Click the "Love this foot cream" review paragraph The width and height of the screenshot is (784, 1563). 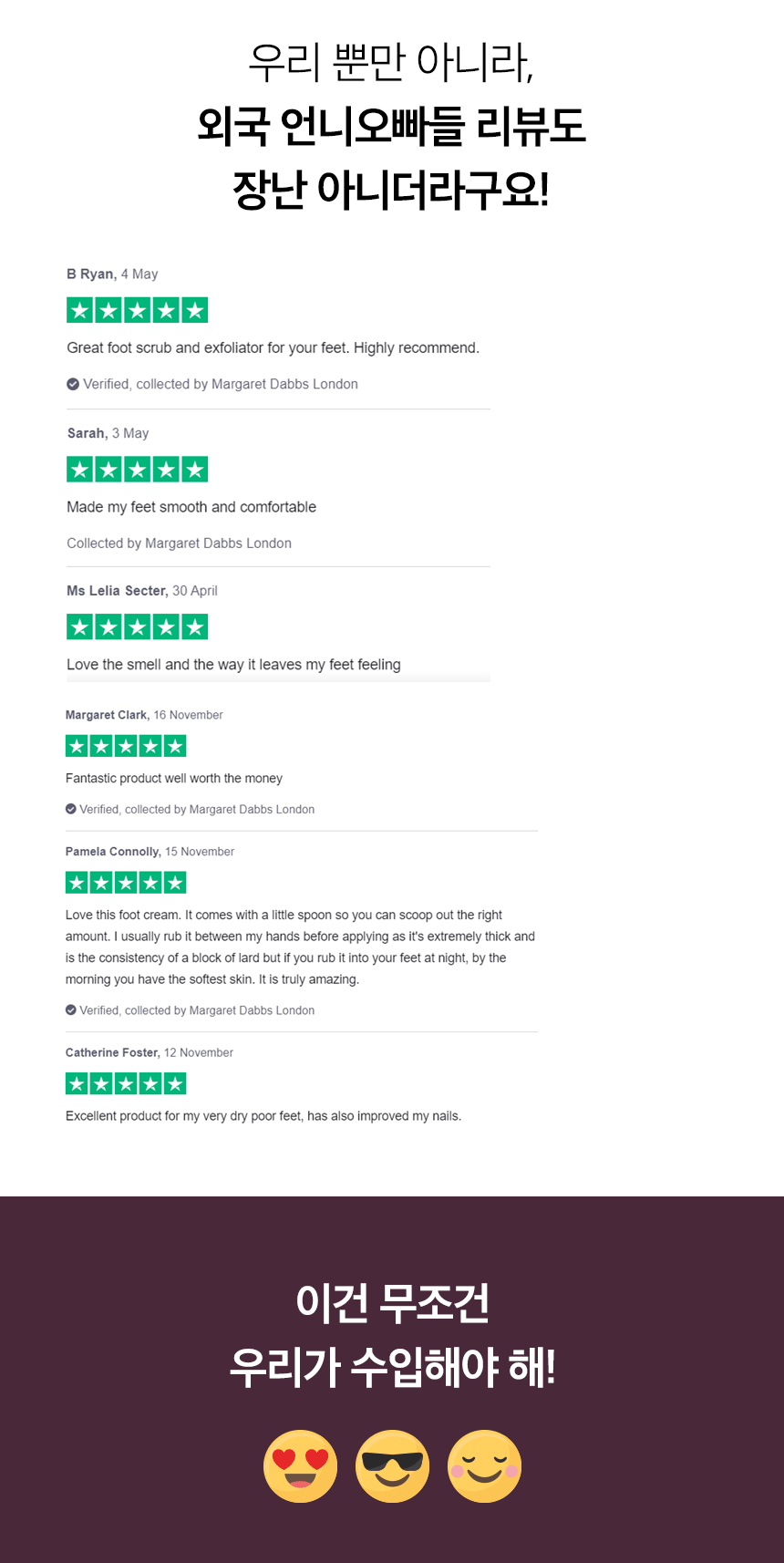(300, 947)
